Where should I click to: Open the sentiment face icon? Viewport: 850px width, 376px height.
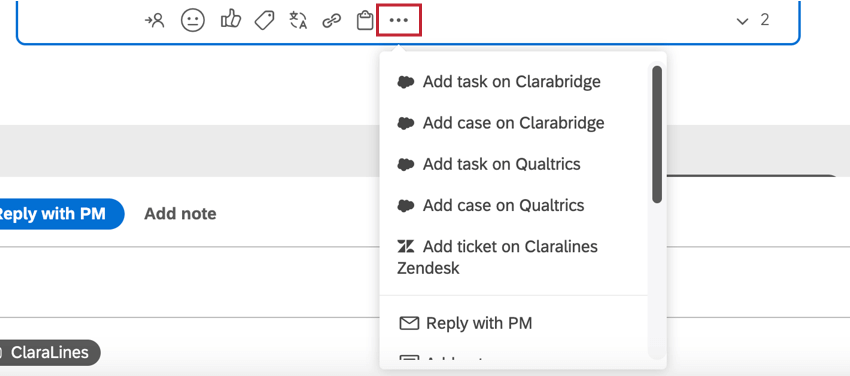tap(192, 21)
